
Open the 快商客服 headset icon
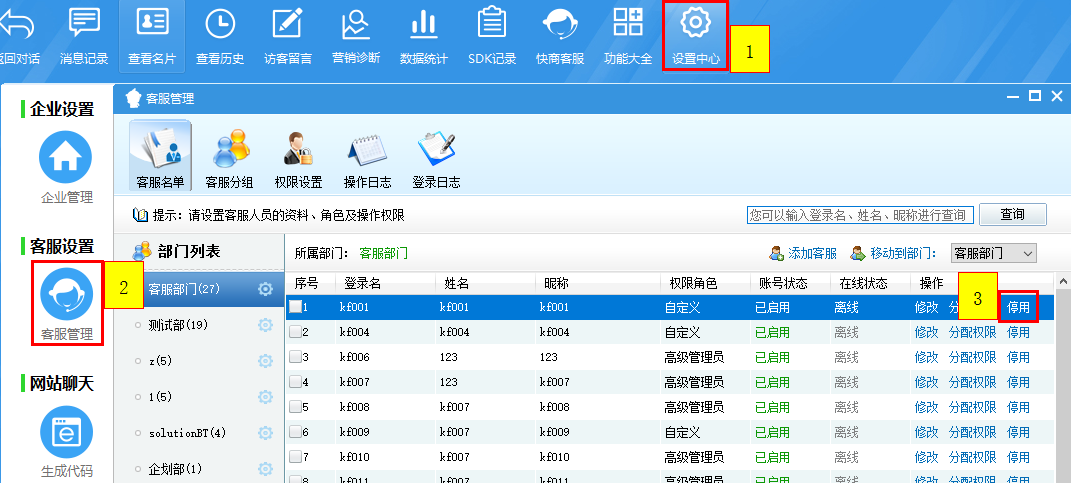559,25
